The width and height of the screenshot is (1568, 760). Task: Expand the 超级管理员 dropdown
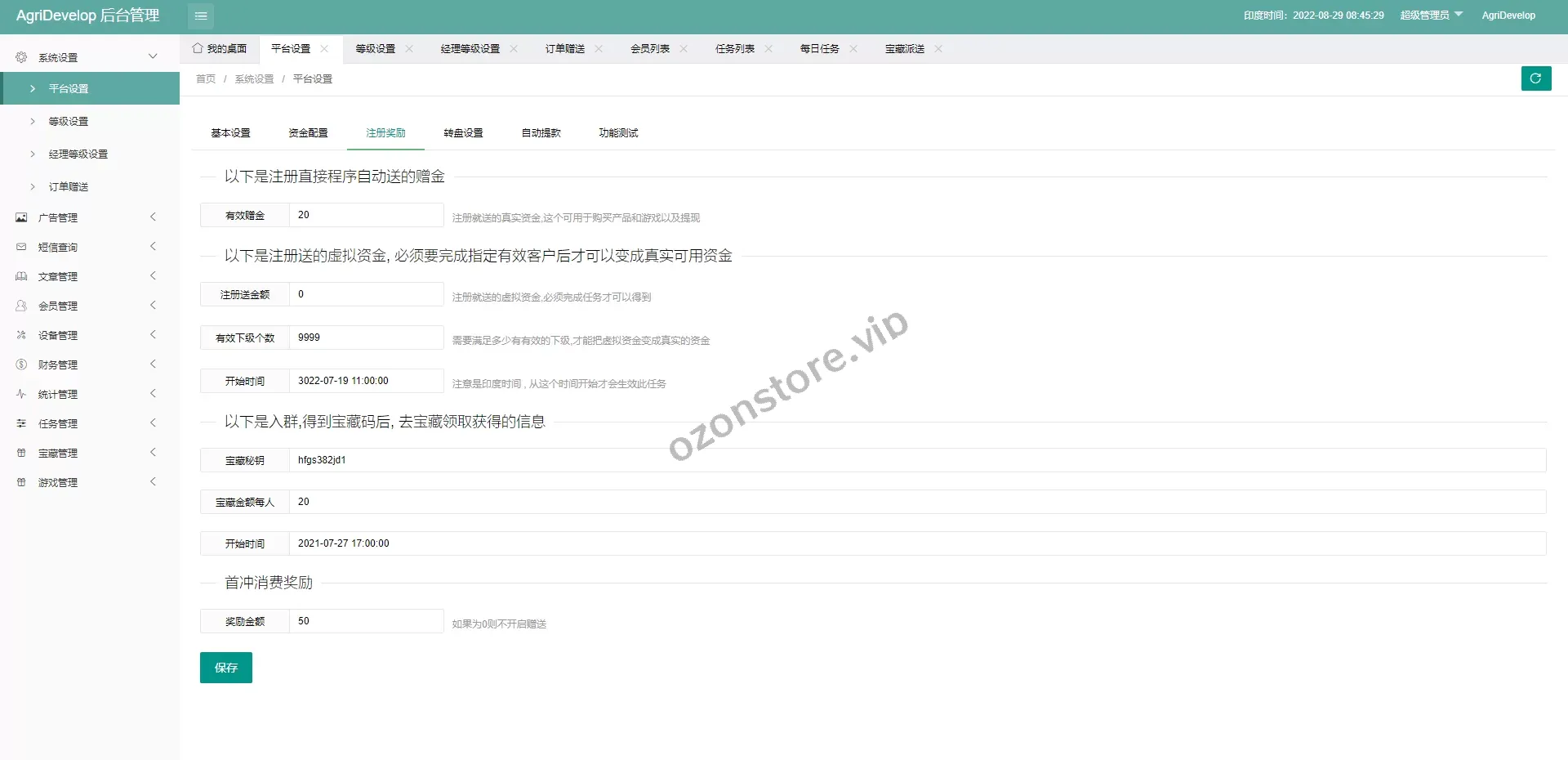tap(1431, 16)
